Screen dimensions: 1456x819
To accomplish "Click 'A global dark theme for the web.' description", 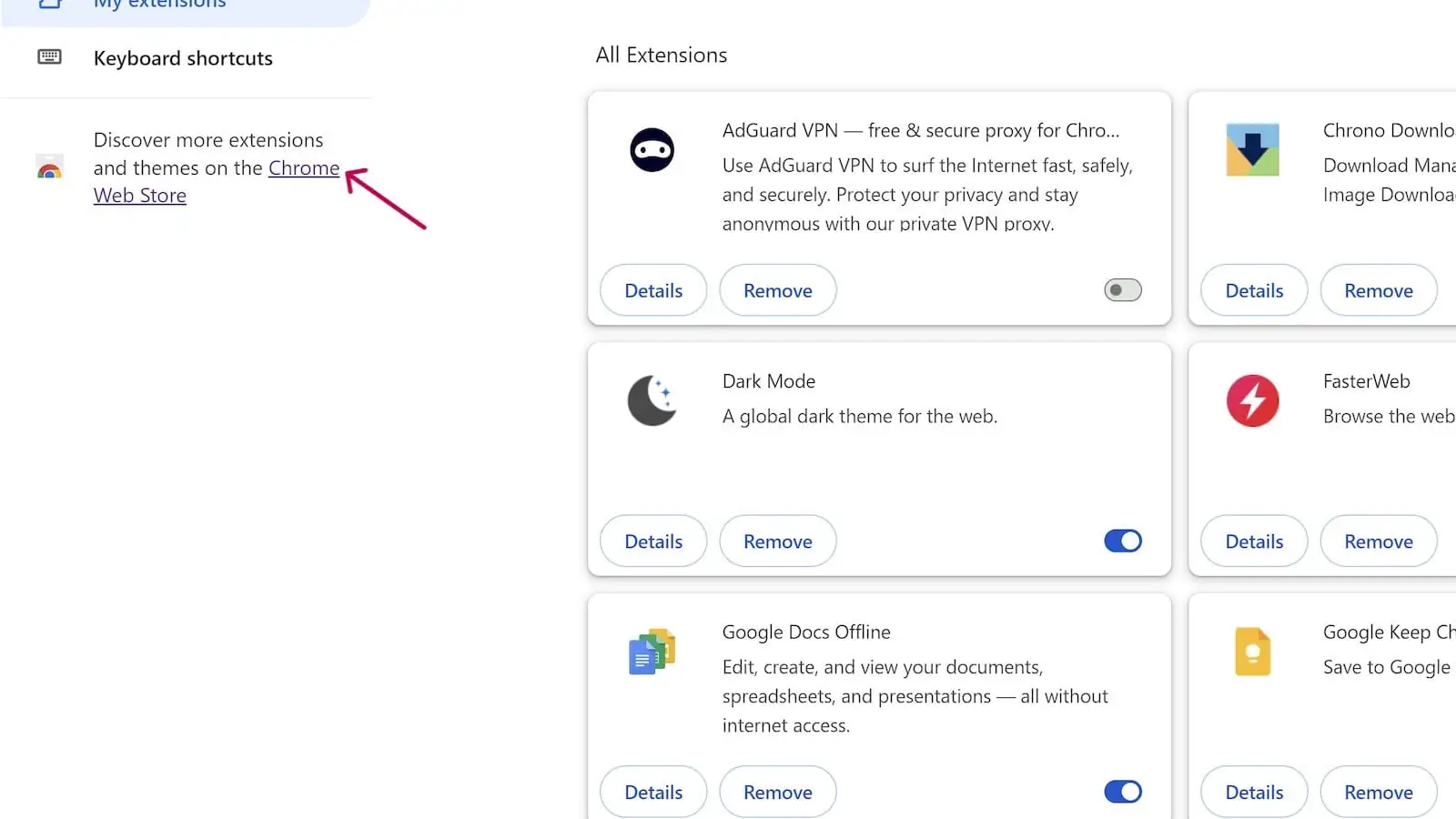I will [x=860, y=417].
